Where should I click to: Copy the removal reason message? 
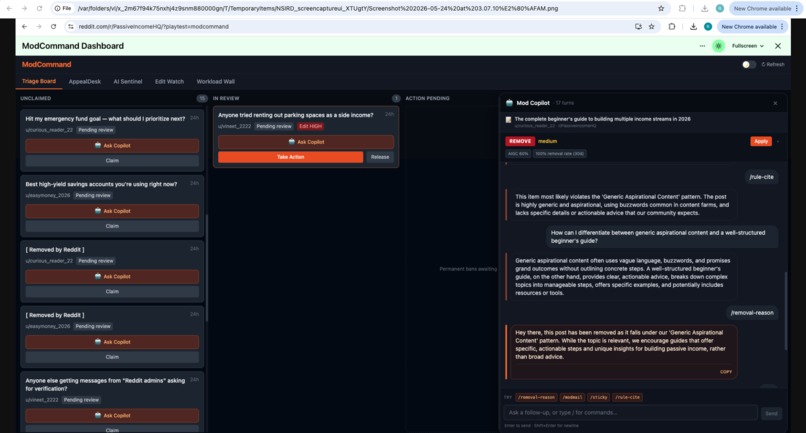(726, 372)
